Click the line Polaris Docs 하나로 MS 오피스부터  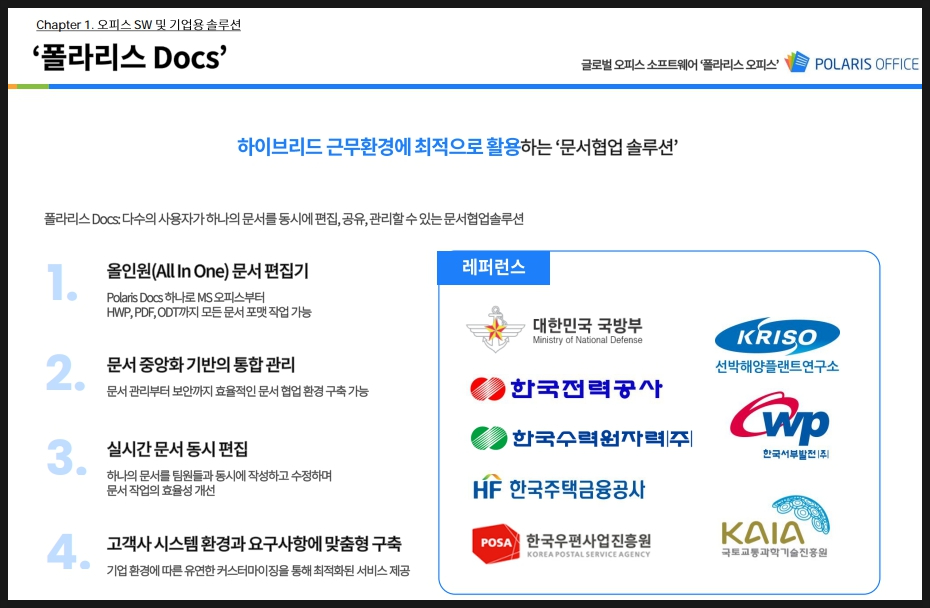[186, 297]
